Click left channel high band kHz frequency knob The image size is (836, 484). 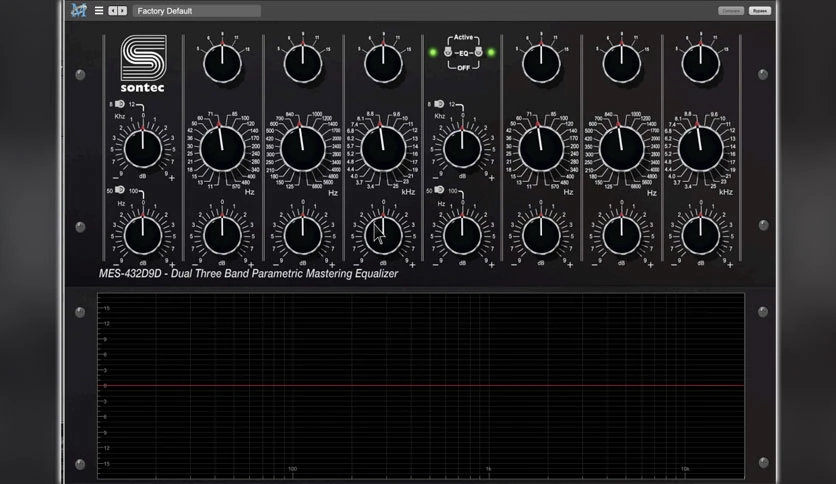tap(383, 149)
